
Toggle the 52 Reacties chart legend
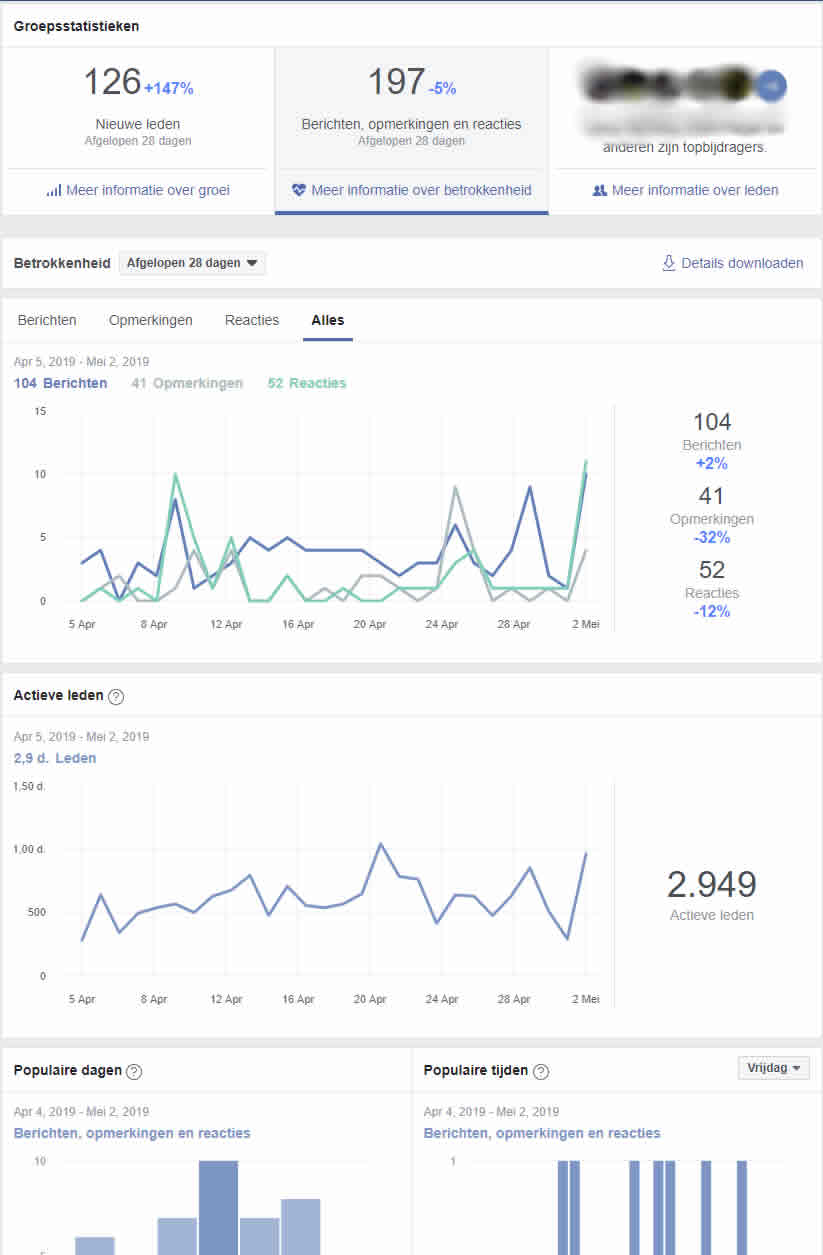(307, 383)
